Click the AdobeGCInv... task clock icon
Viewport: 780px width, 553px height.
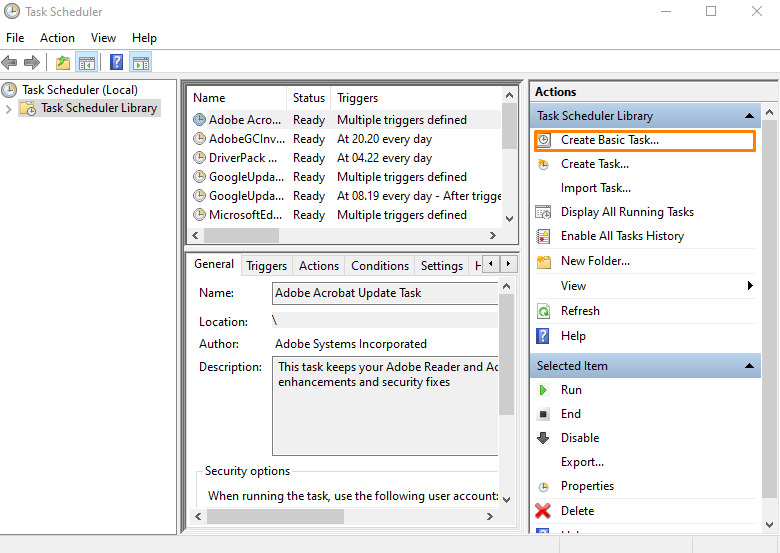click(x=199, y=139)
